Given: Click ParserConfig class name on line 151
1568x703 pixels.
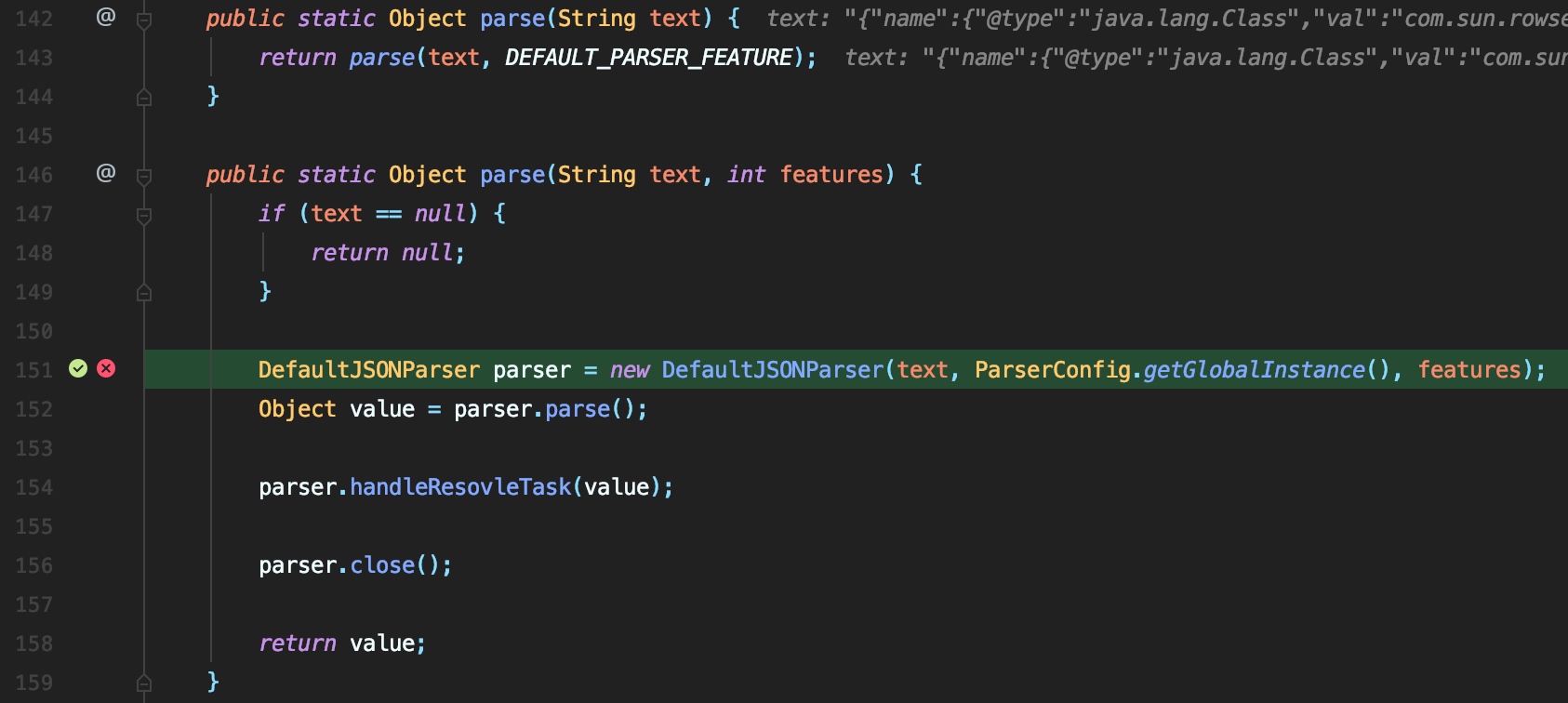Looking at the screenshot, I should [x=1053, y=370].
